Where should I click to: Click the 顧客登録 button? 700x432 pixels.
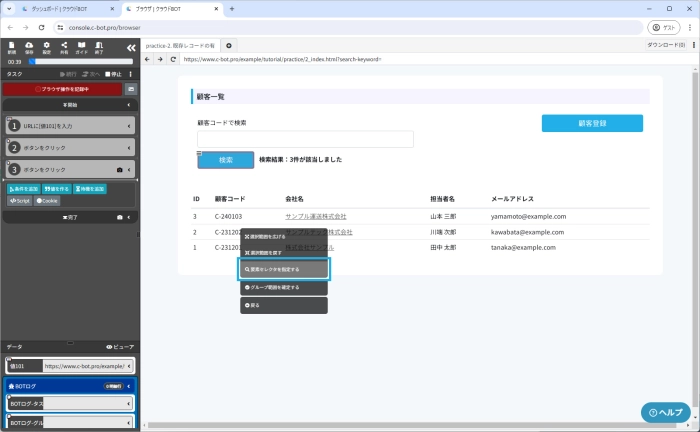(x=592, y=123)
